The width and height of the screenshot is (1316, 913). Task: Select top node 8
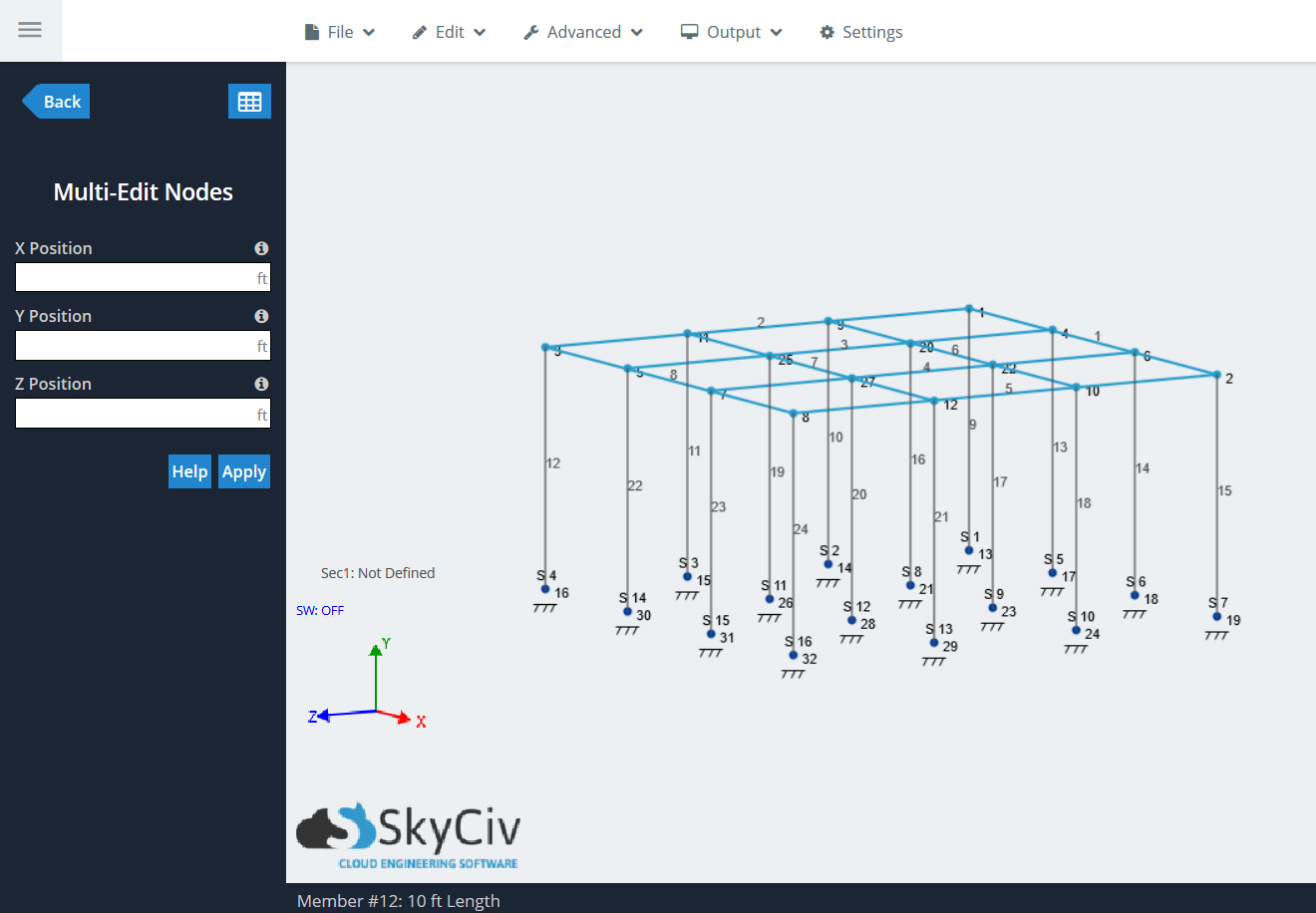794,413
